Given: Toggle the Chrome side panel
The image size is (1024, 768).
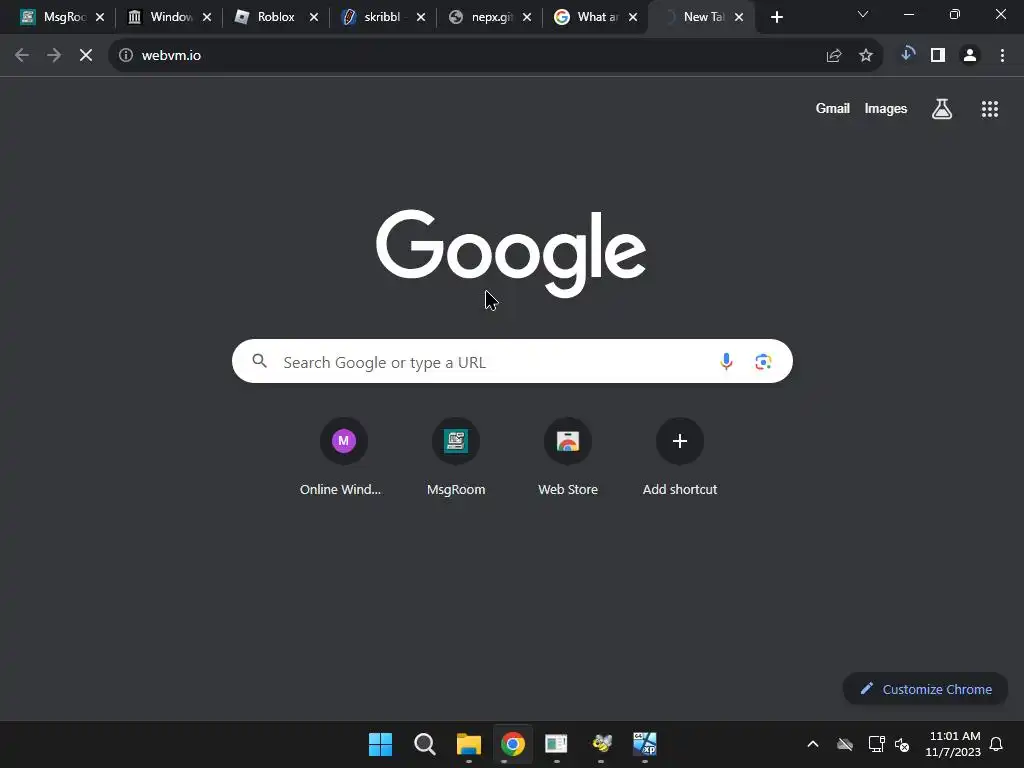Looking at the screenshot, I should pyautogui.click(x=938, y=56).
